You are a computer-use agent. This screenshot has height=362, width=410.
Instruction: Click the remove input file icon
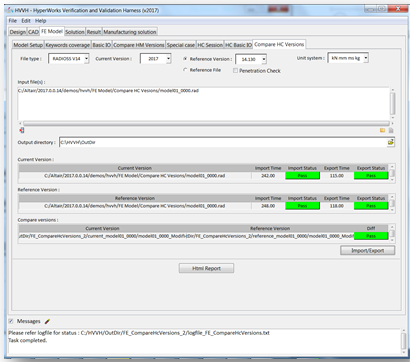(x=22, y=130)
